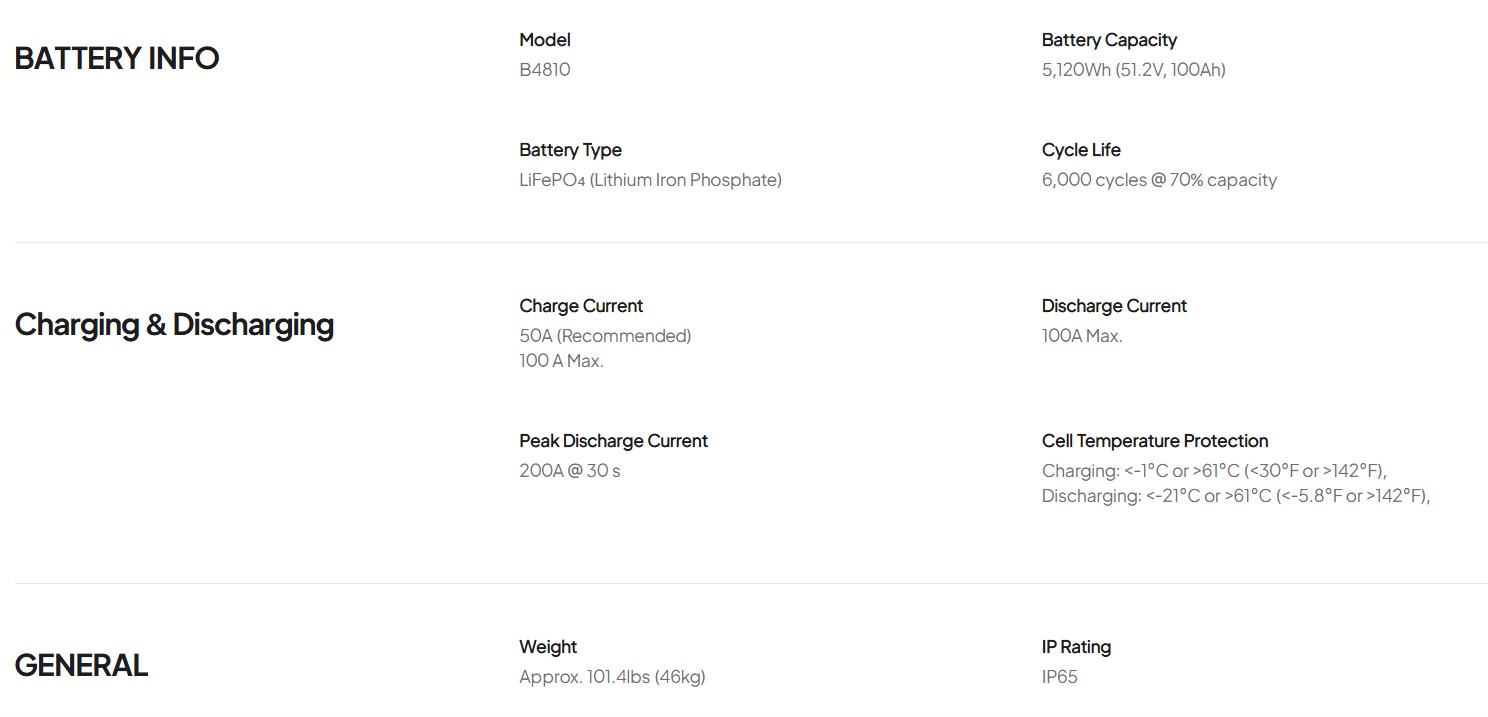Click the IP65 rating value

click(x=1059, y=677)
